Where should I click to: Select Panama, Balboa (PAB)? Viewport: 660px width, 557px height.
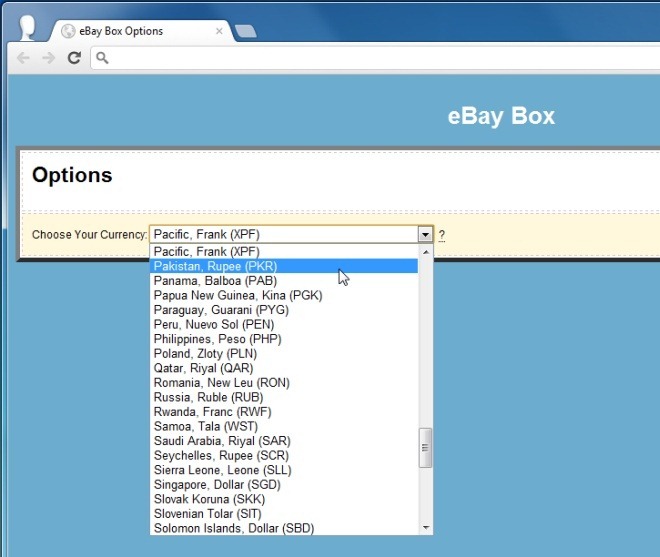click(x=284, y=281)
